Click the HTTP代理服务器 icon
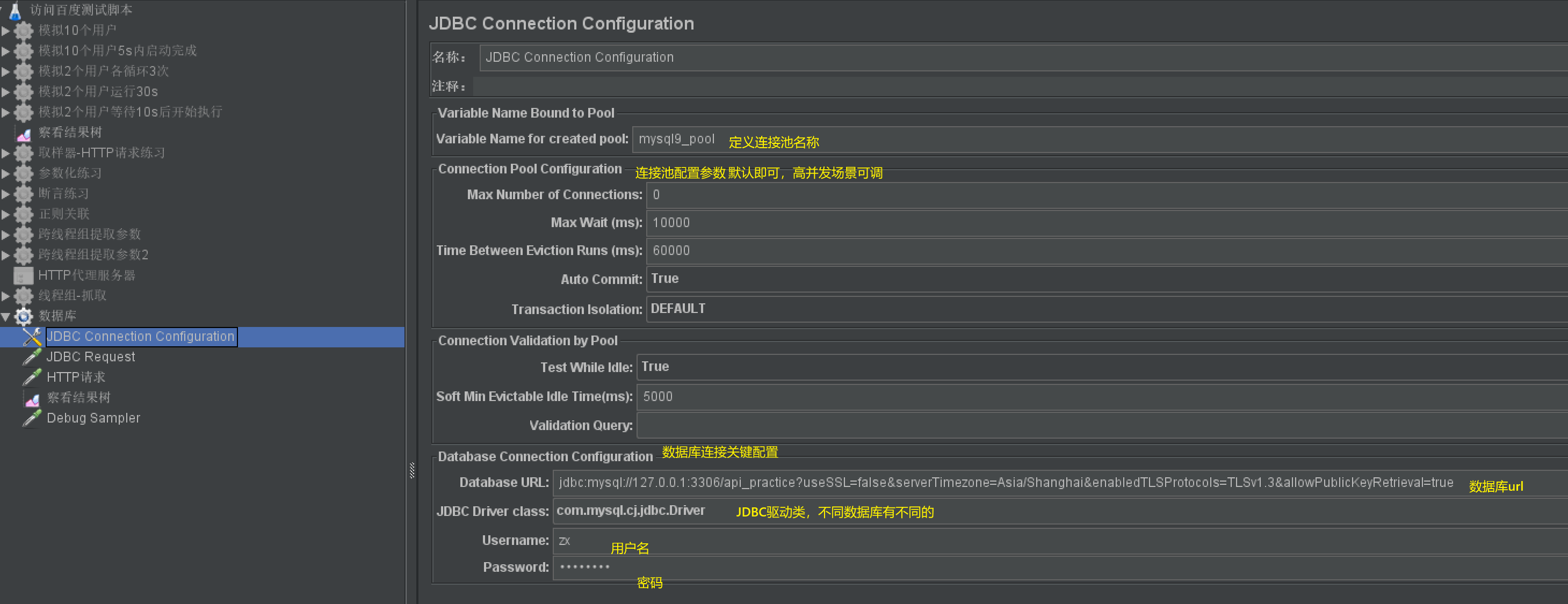This screenshot has height=604, width=1568. [x=23, y=275]
